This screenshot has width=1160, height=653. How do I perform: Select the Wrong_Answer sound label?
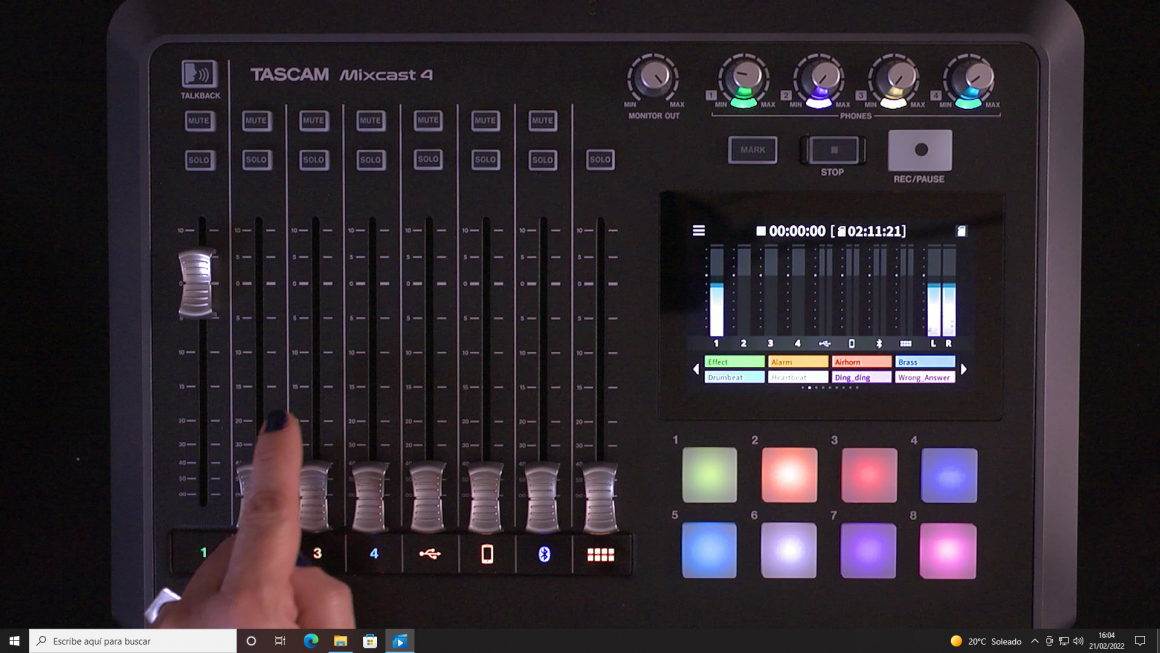(925, 378)
